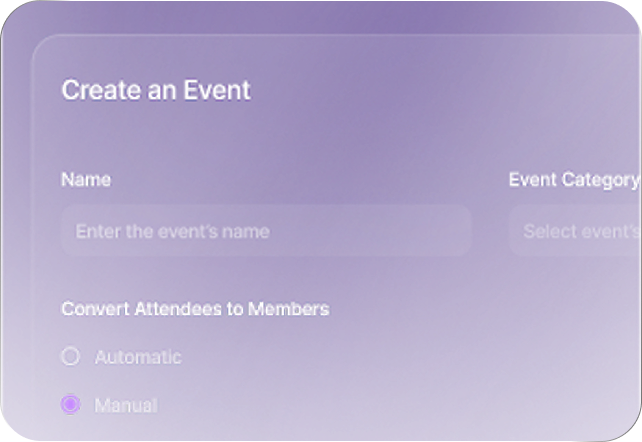
Task: Select the Automatic radio button
Action: (x=70, y=356)
